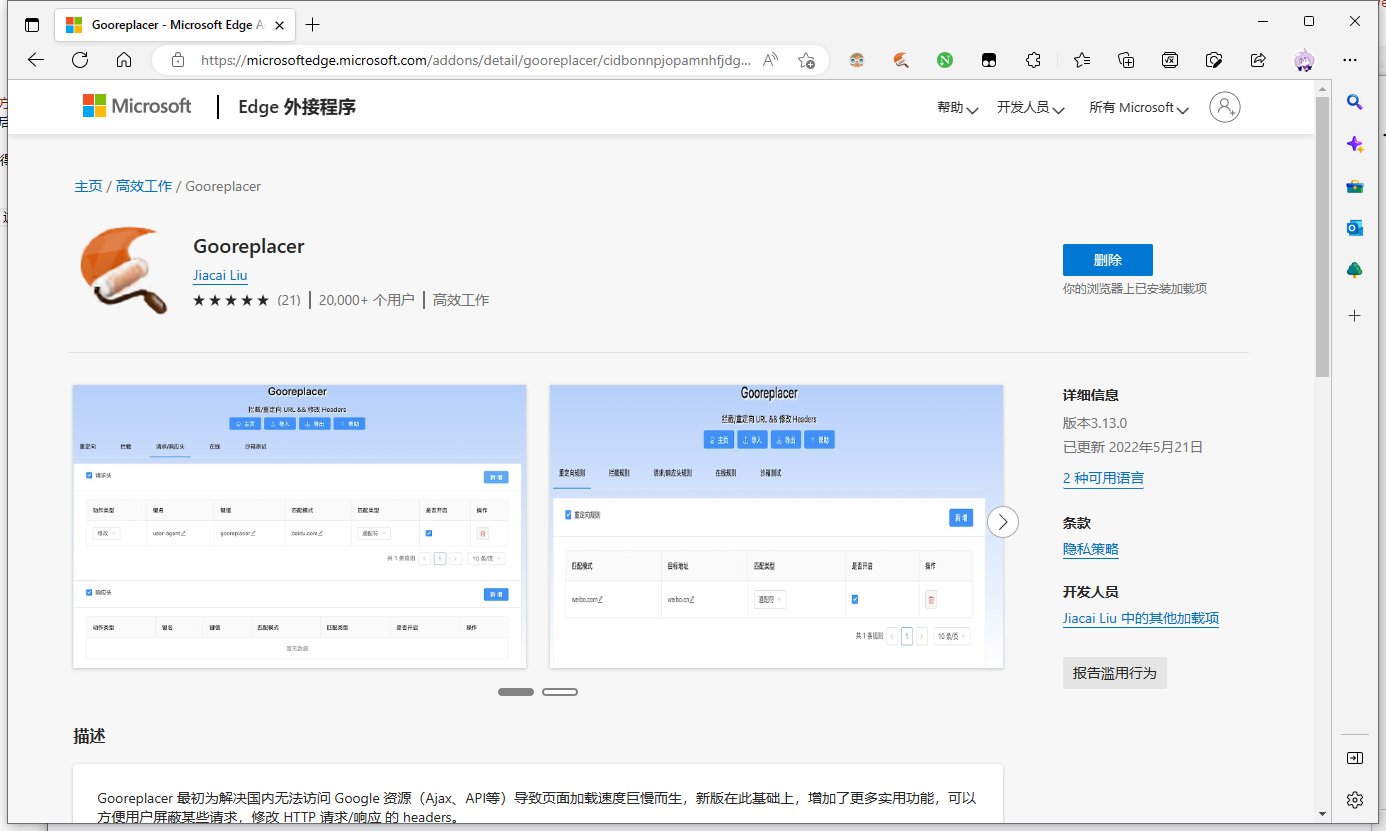1386x831 pixels.
Task: Open the 隐私策略 link
Action: pos(1090,549)
